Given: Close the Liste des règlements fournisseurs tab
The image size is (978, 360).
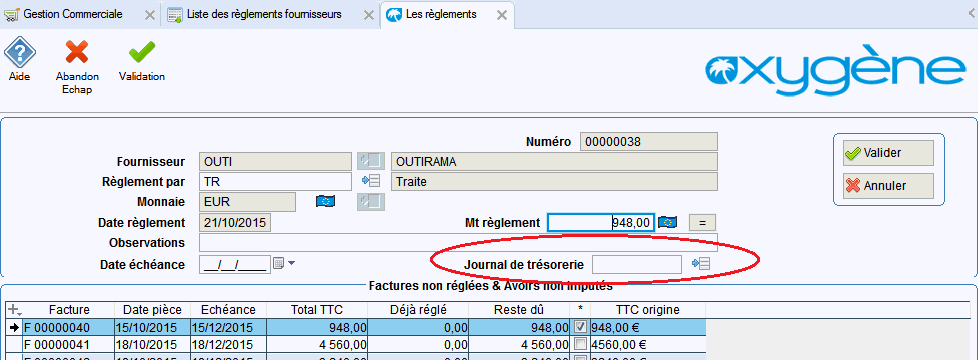Looking at the screenshot, I should pos(370,15).
